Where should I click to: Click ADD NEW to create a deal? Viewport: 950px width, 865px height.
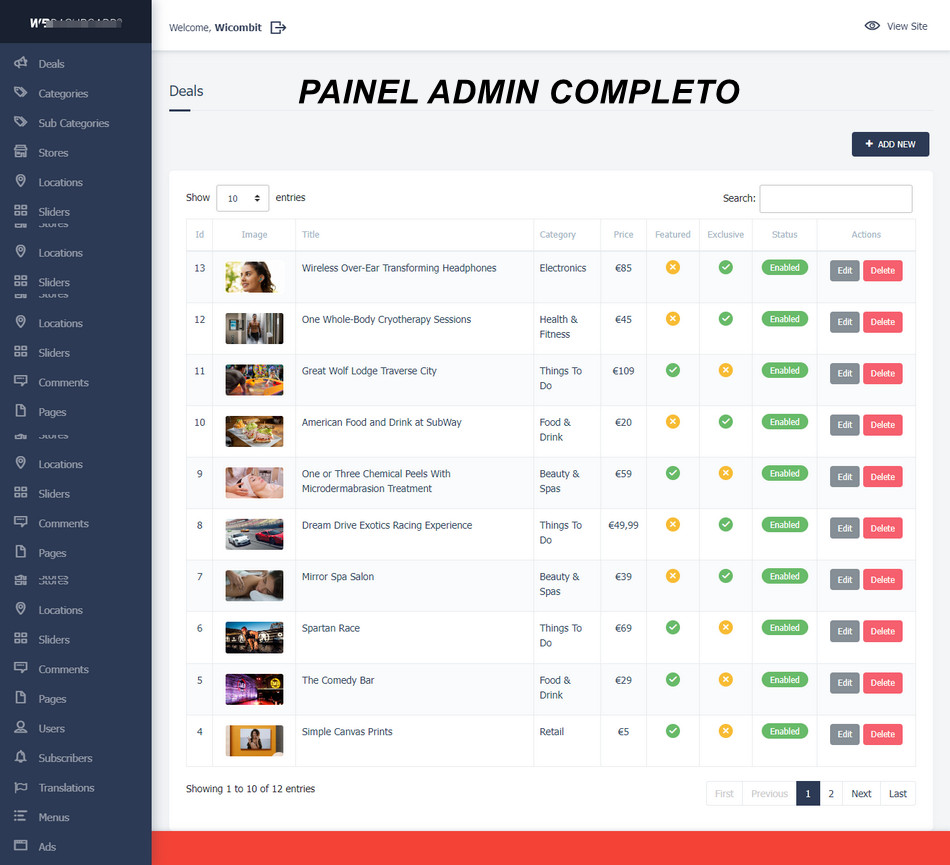tap(889, 144)
